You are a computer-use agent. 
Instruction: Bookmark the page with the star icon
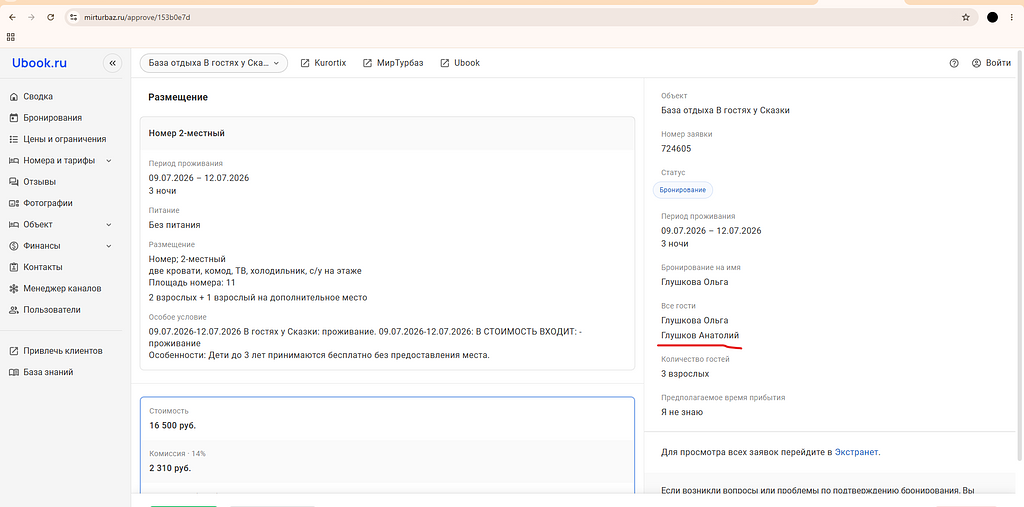point(965,17)
